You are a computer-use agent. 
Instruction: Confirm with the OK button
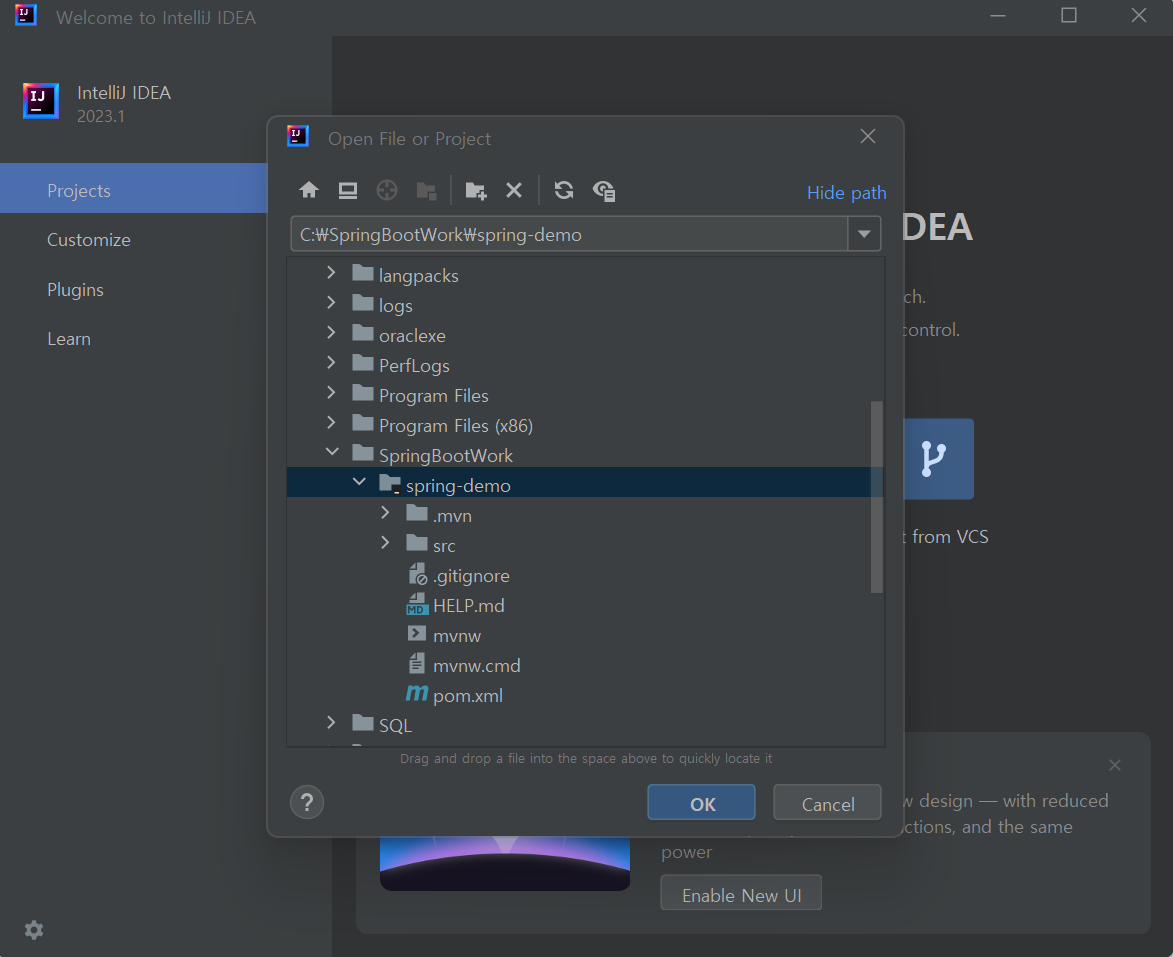pyautogui.click(x=701, y=803)
